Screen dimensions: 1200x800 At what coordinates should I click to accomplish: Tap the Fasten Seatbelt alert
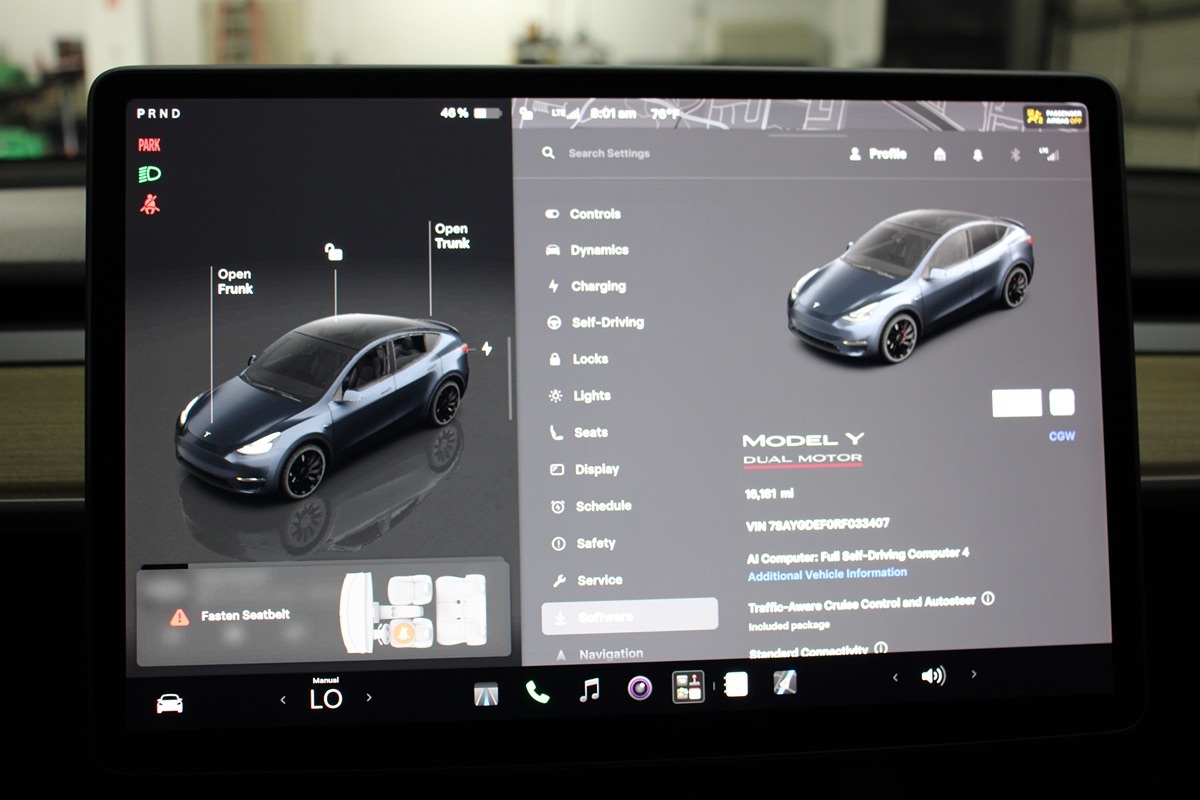230,616
